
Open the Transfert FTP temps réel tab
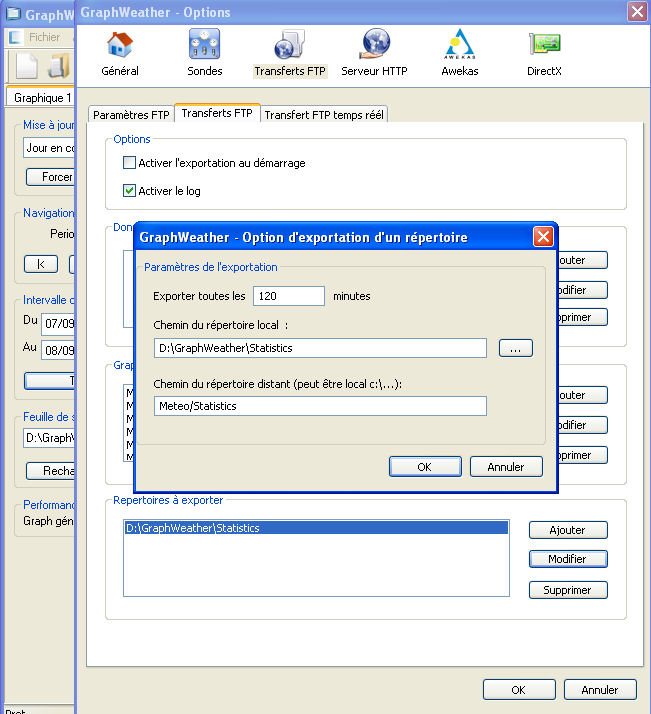tap(324, 115)
